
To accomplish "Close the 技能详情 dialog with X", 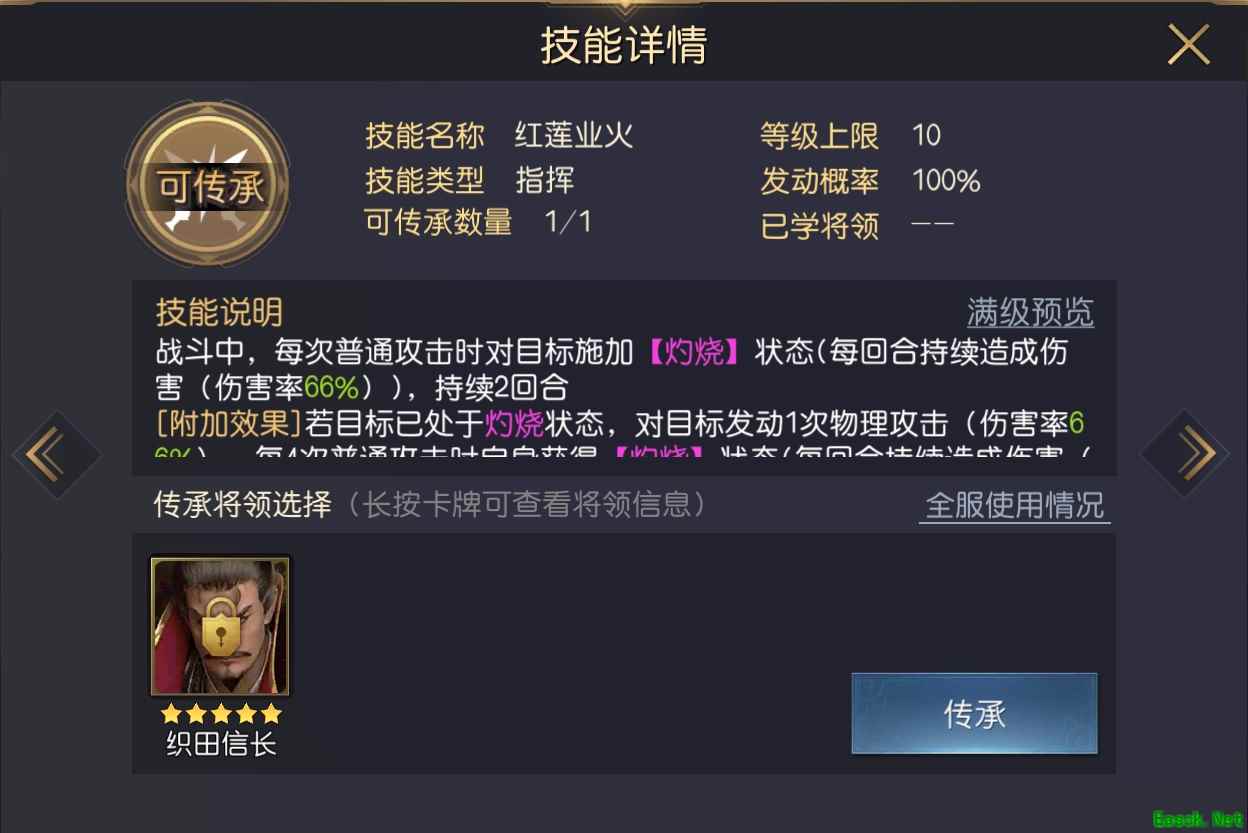I will [x=1189, y=45].
